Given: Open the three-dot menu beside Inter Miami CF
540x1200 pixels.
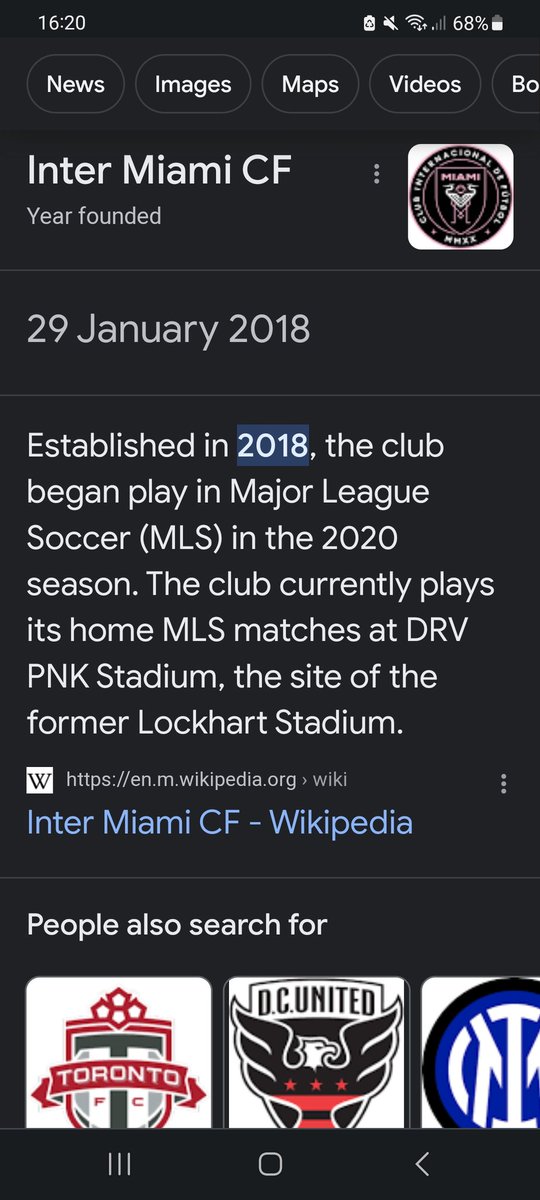Looking at the screenshot, I should [377, 174].
